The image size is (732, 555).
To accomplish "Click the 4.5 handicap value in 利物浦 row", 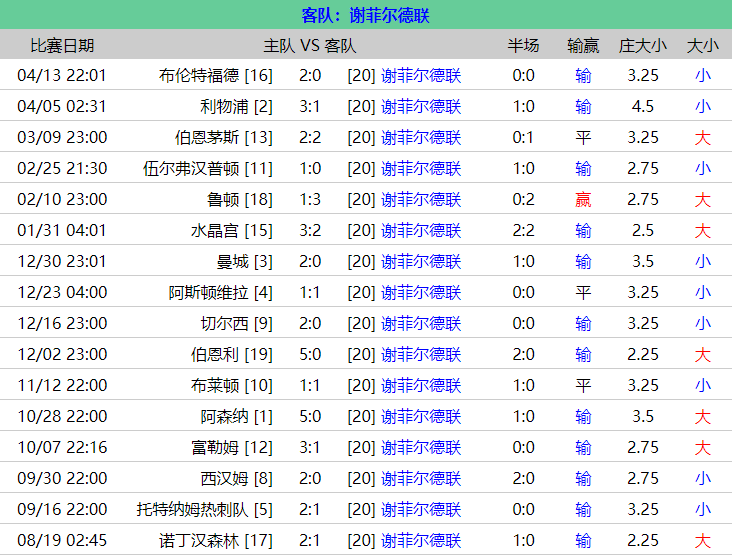I will pos(643,106).
